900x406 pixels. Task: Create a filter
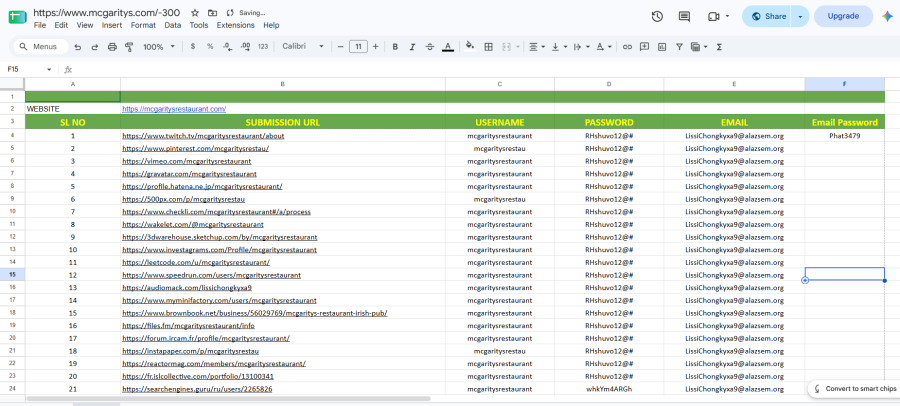[x=679, y=47]
